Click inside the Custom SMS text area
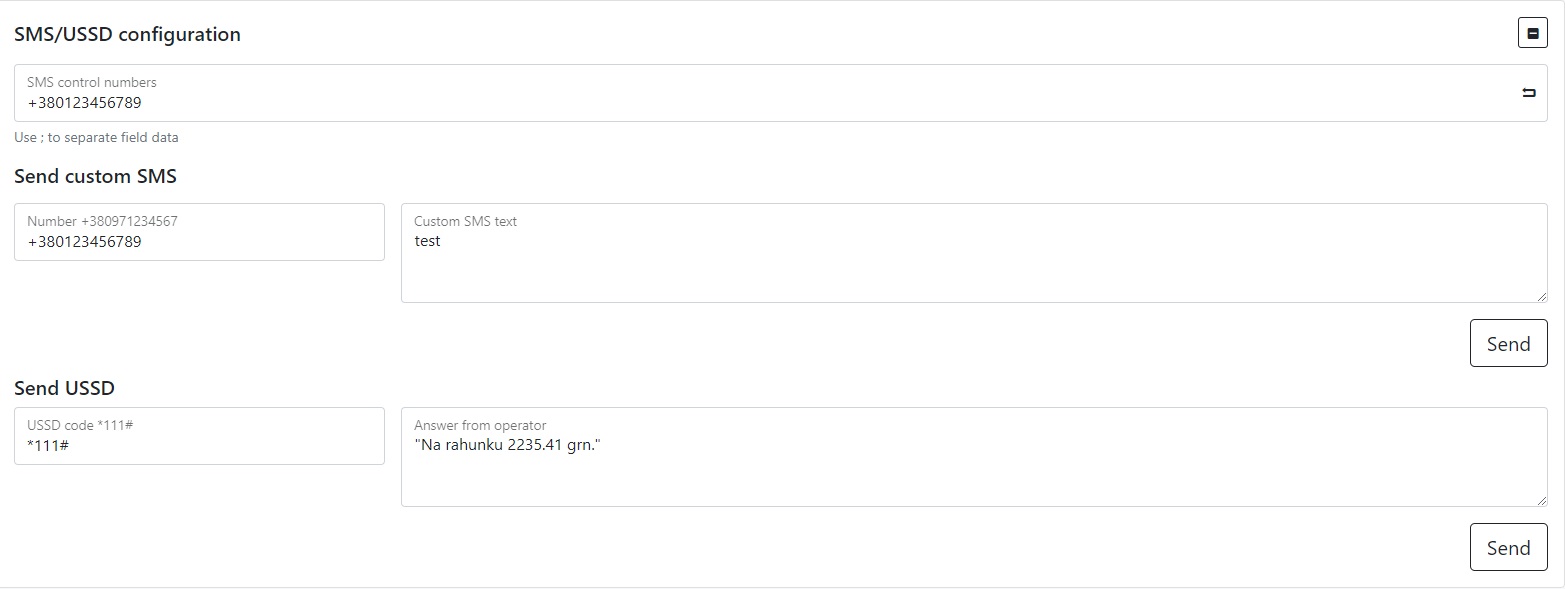Screen dimensions: 1565x589 click(x=973, y=265)
